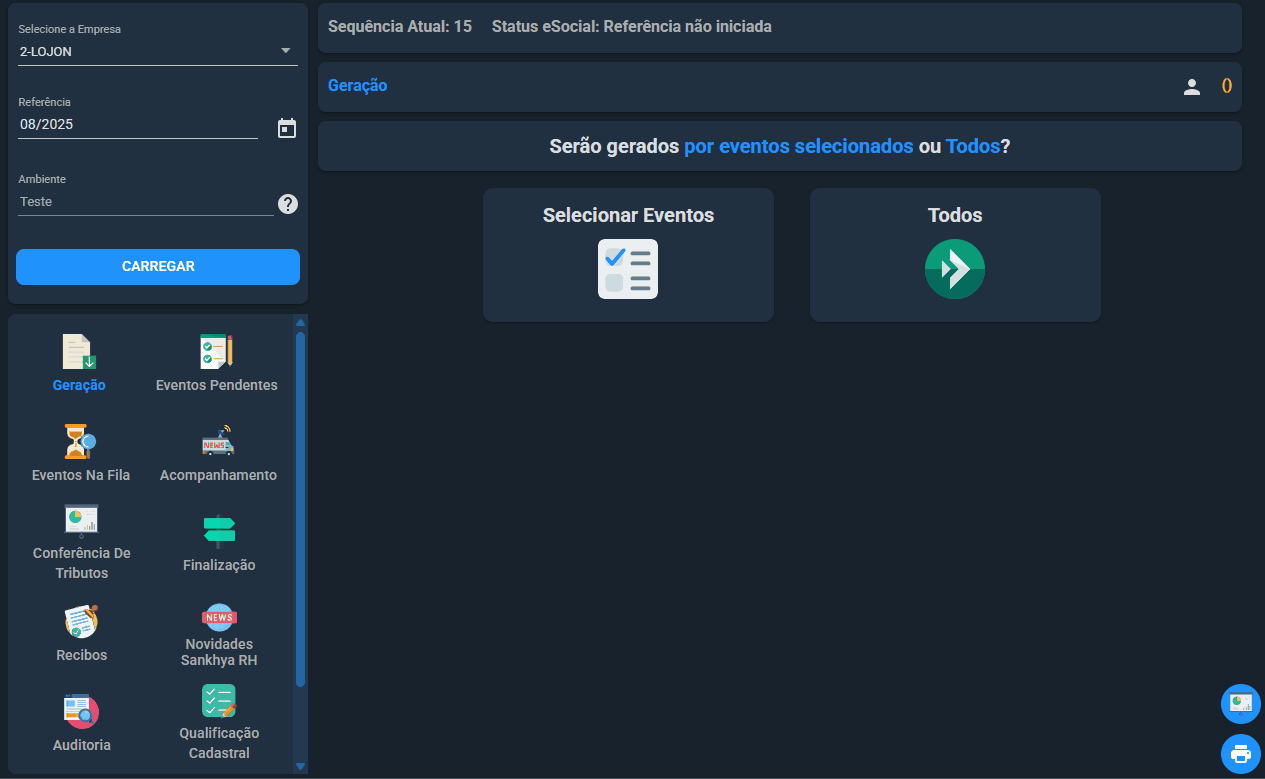Click the CARREGAR button
1265x779 pixels.
point(158,267)
